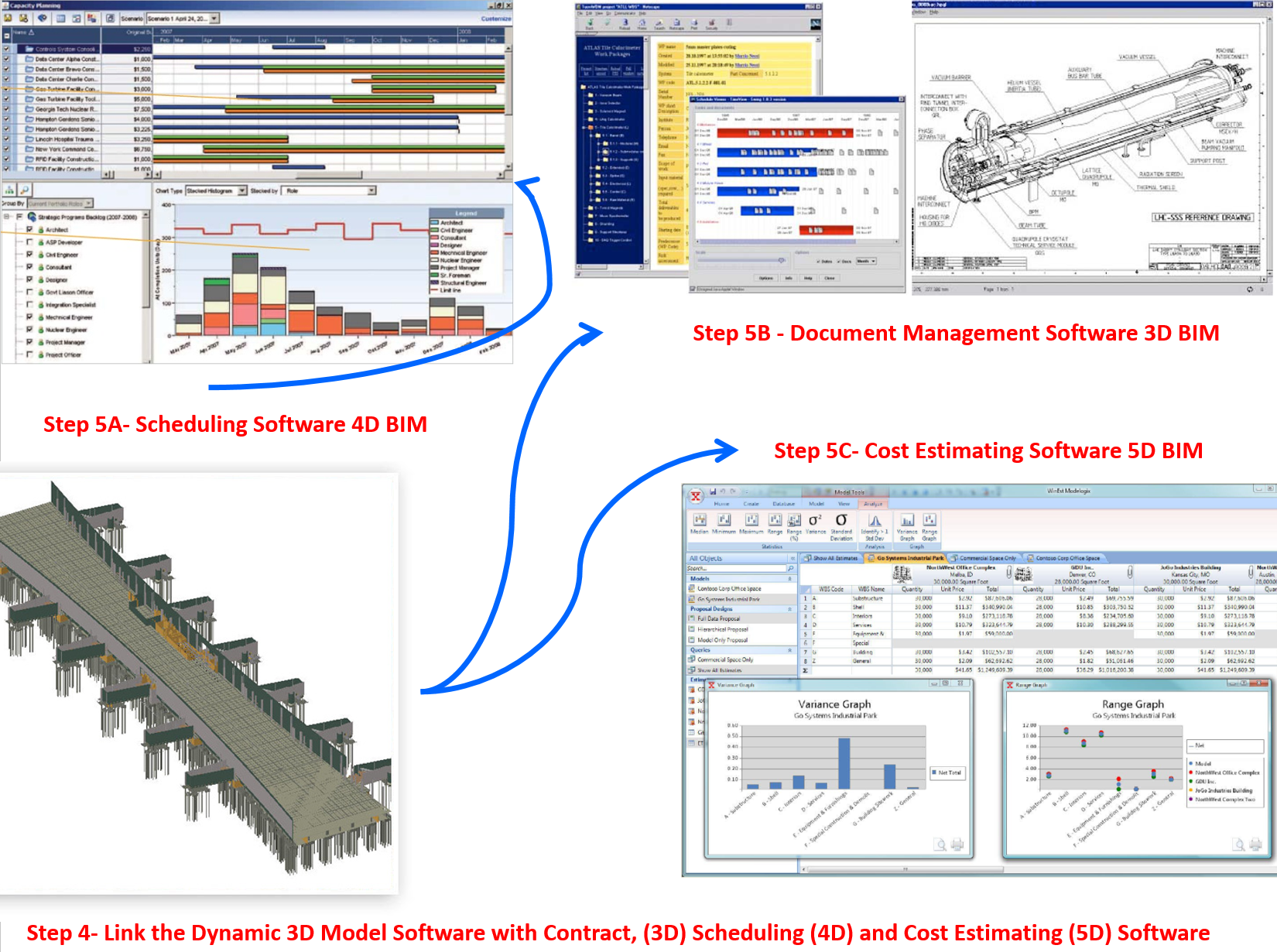Switch to the Home ribbon tab in WinEst

point(721,504)
